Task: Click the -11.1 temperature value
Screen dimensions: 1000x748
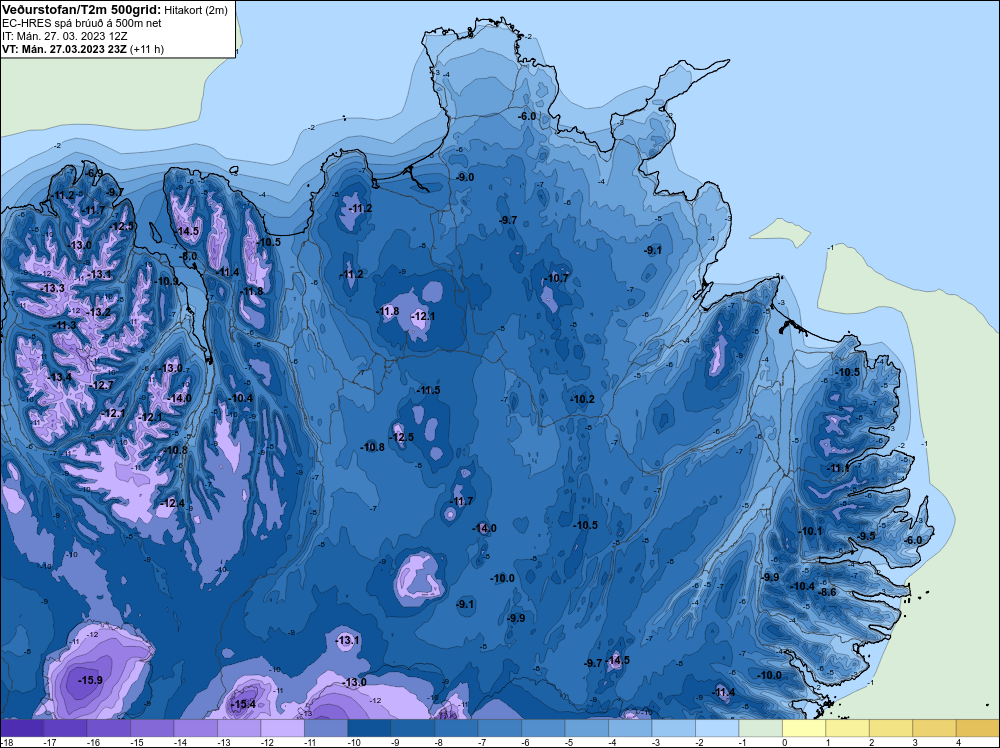Action: click(x=838, y=468)
